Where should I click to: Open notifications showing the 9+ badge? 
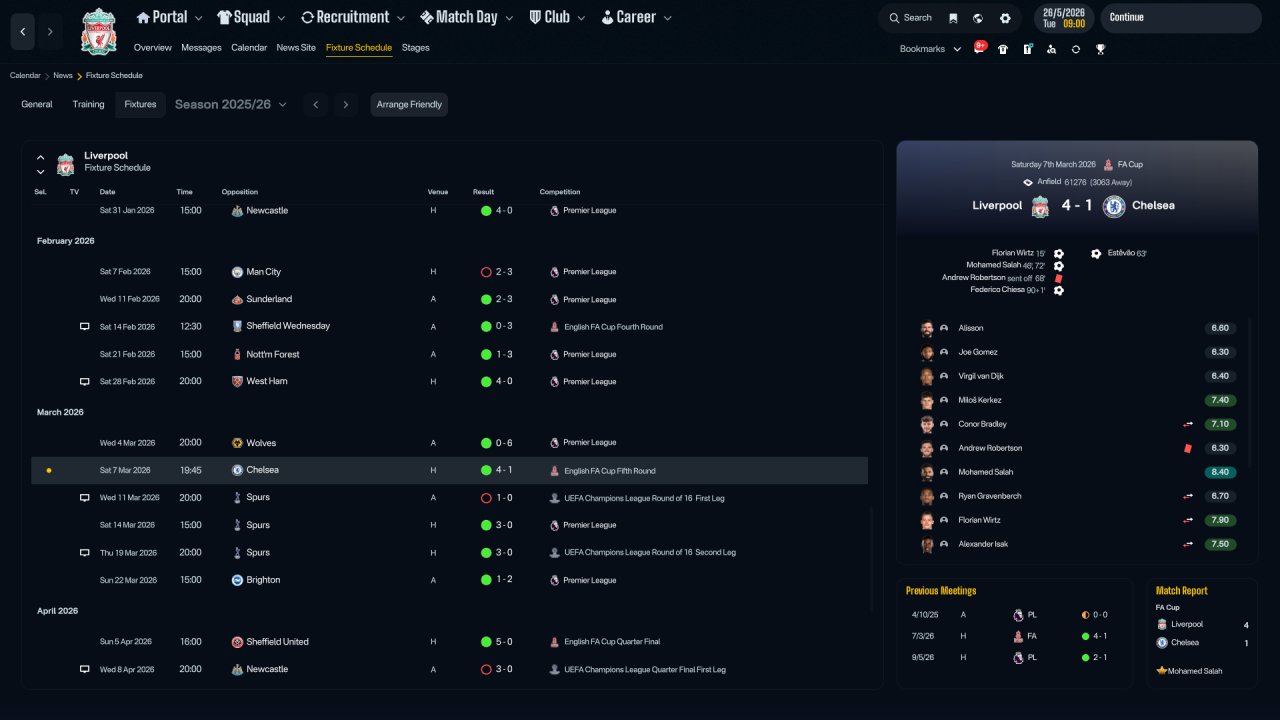[980, 48]
